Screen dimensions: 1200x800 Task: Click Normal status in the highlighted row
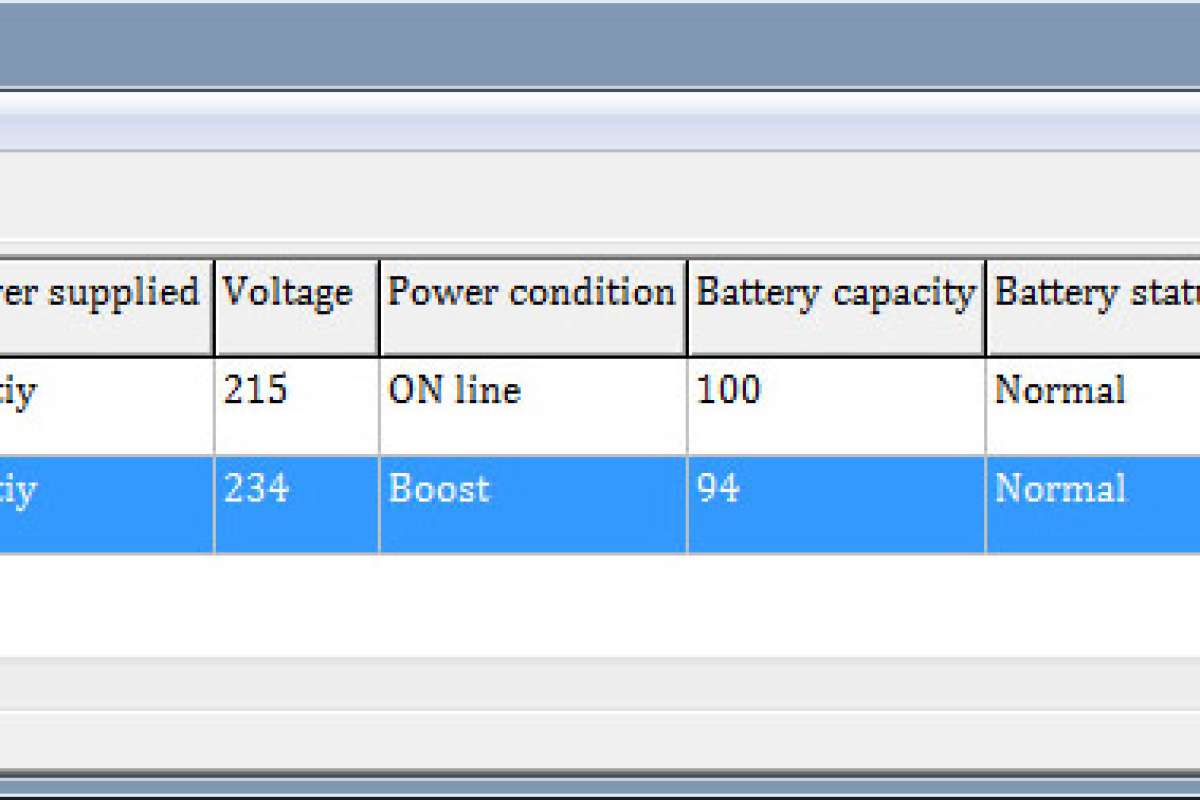coord(1060,489)
